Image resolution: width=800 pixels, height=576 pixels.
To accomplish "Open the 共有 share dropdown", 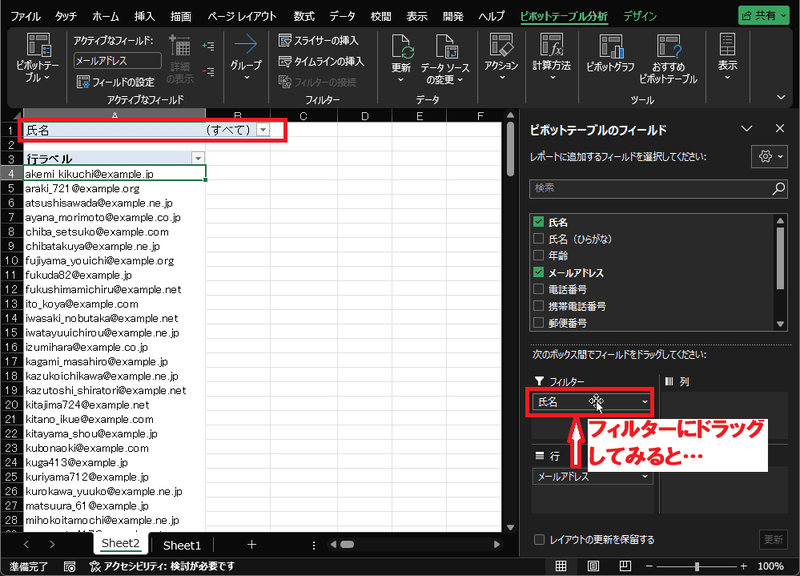I will (x=763, y=15).
